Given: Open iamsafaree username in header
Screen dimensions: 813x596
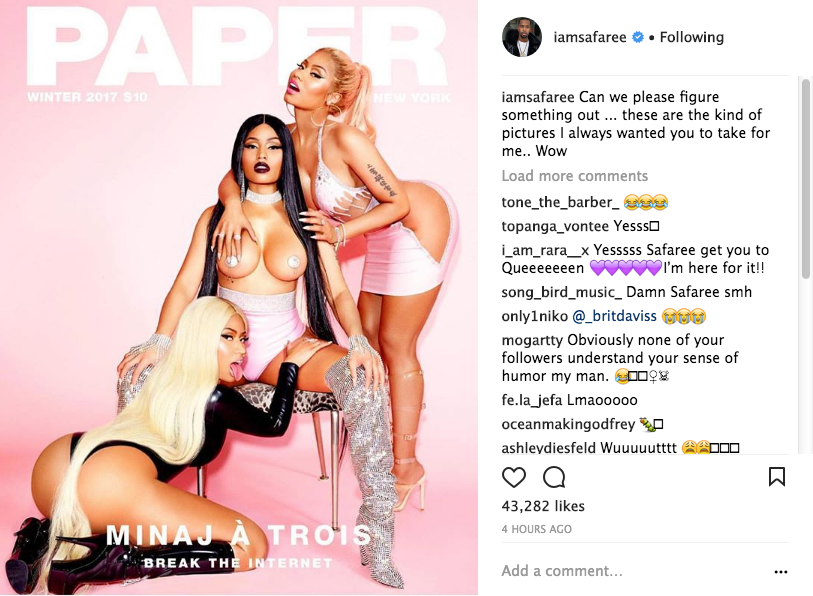Looking at the screenshot, I should (590, 37).
